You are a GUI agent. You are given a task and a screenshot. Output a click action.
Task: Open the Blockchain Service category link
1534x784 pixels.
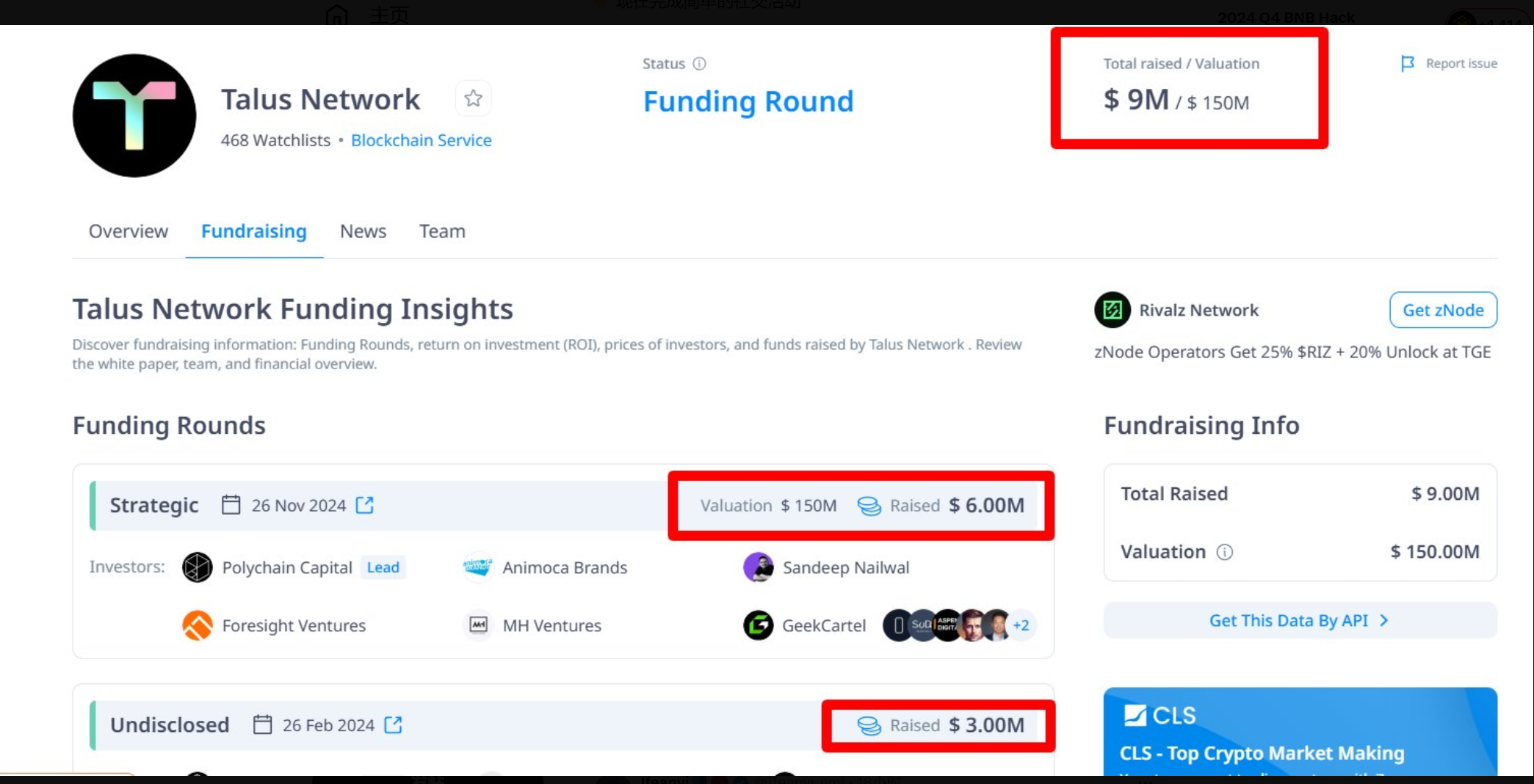click(x=421, y=140)
